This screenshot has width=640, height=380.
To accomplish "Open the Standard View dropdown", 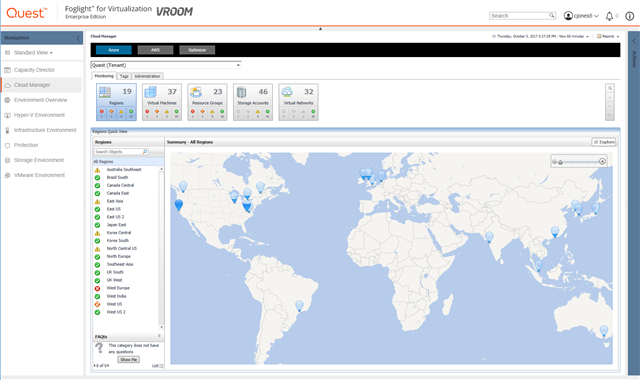I will (x=33, y=53).
